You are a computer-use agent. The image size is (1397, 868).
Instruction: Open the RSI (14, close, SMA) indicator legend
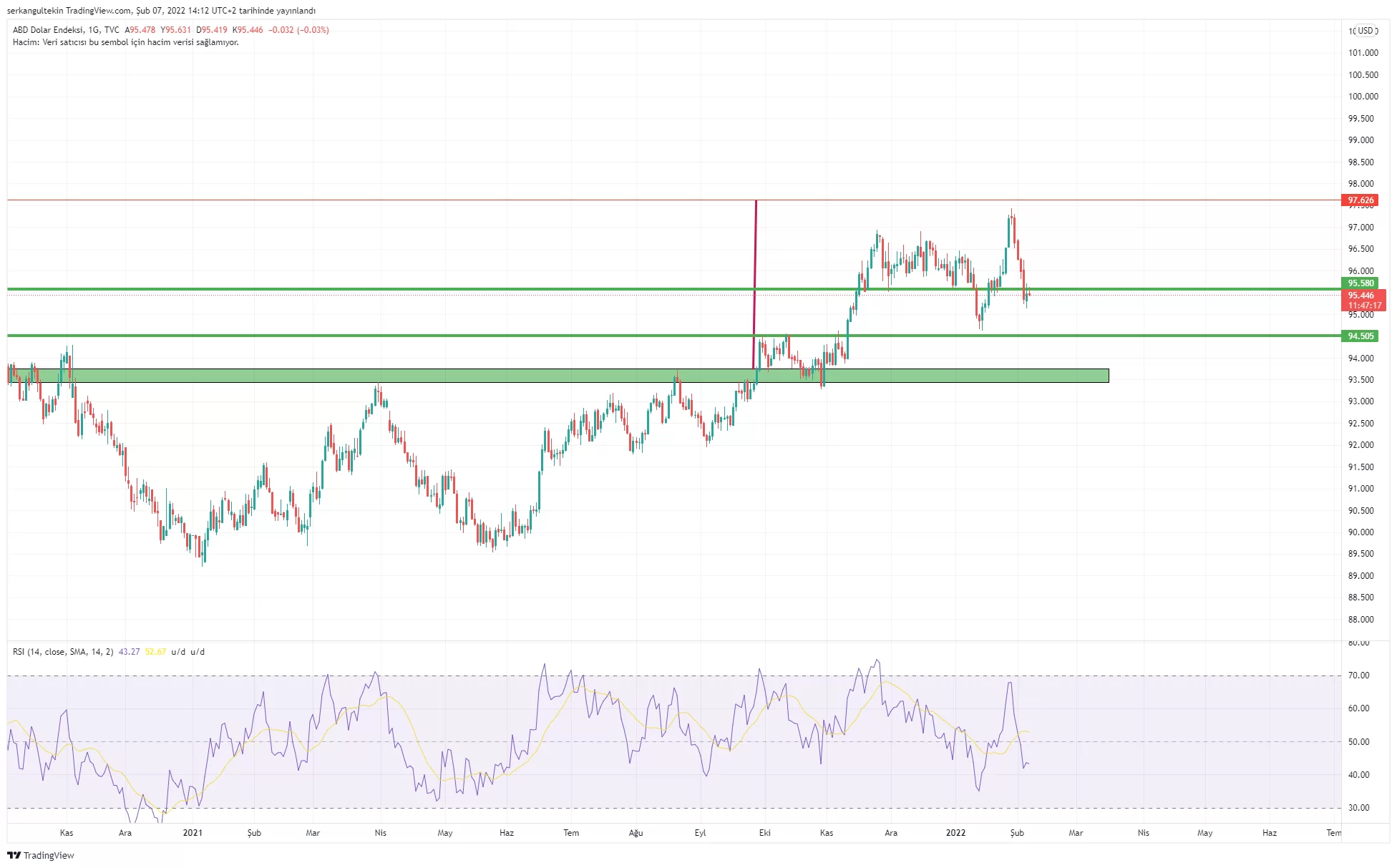(63, 652)
